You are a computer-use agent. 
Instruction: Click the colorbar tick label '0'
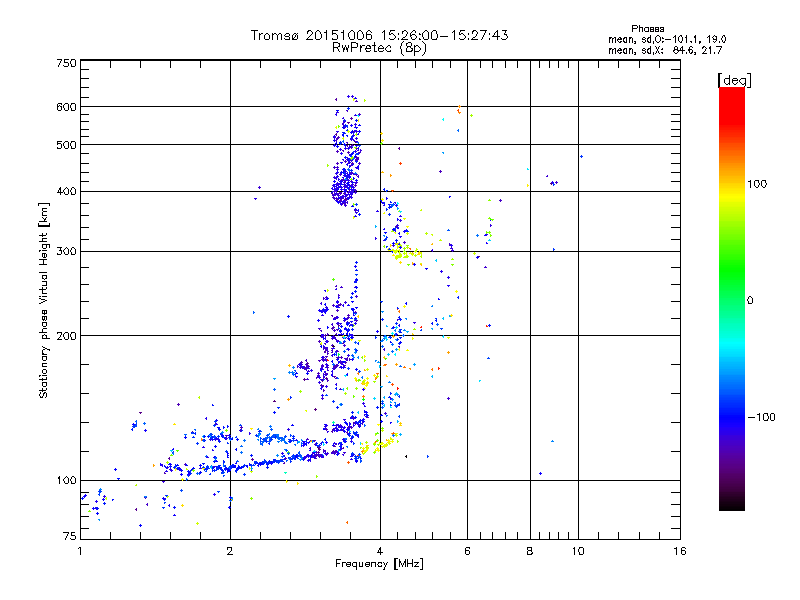point(749,300)
